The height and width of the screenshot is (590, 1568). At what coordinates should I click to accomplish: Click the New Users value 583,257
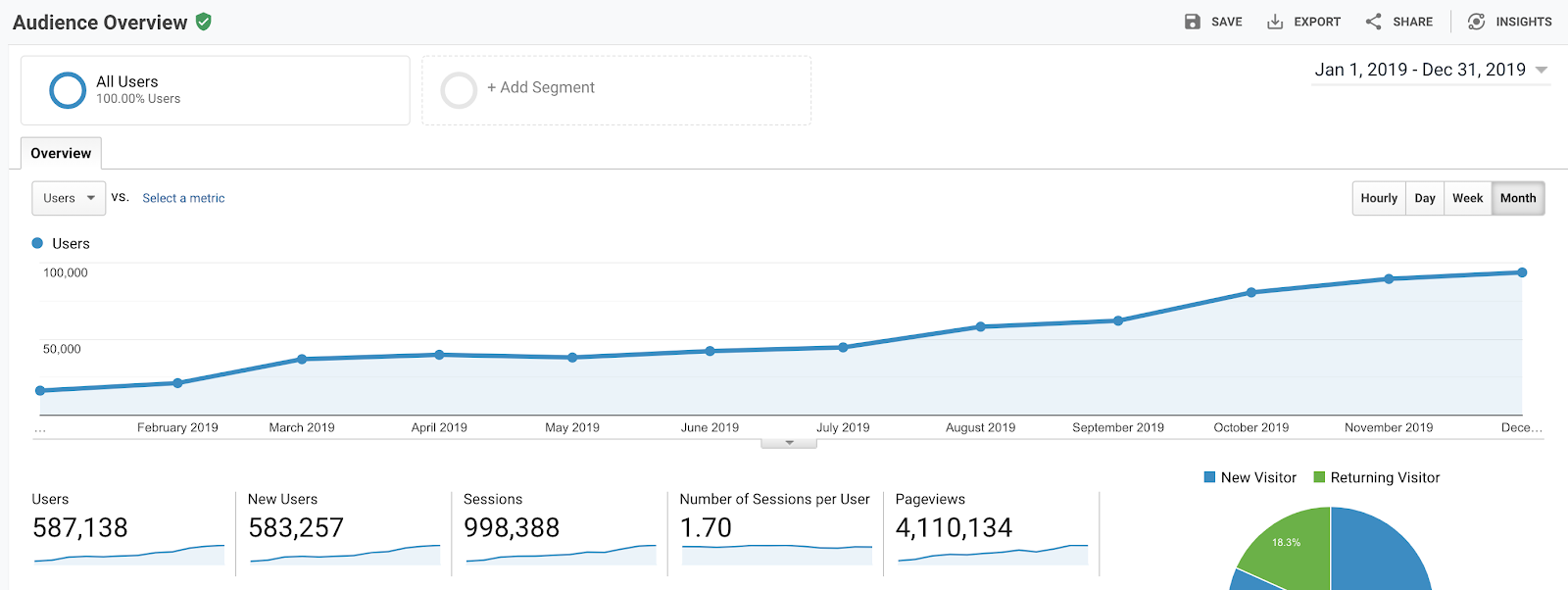pos(296,528)
